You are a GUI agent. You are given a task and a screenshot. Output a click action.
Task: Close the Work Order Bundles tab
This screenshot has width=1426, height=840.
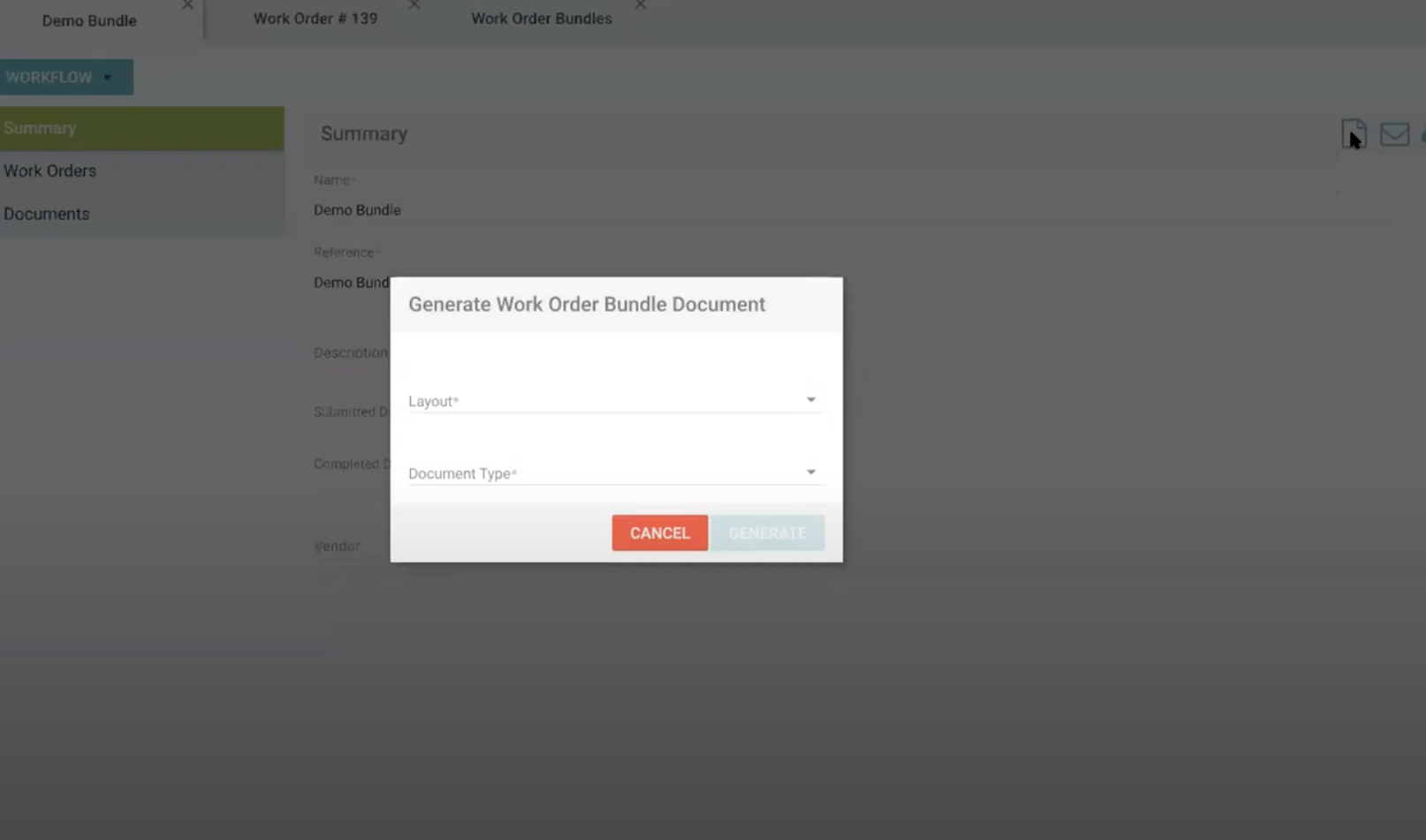coord(641,5)
